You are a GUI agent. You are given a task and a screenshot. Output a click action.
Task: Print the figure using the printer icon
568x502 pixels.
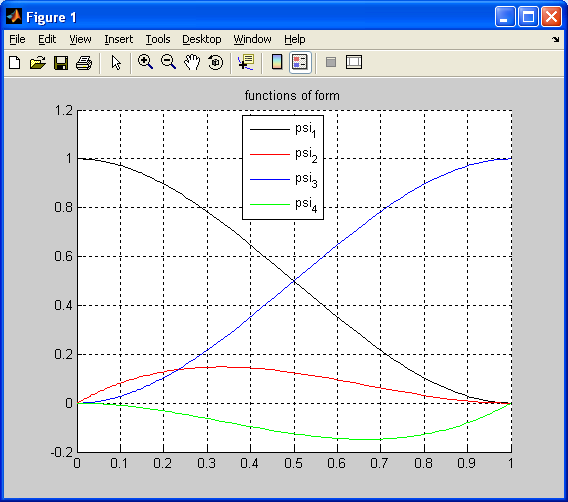[84, 63]
